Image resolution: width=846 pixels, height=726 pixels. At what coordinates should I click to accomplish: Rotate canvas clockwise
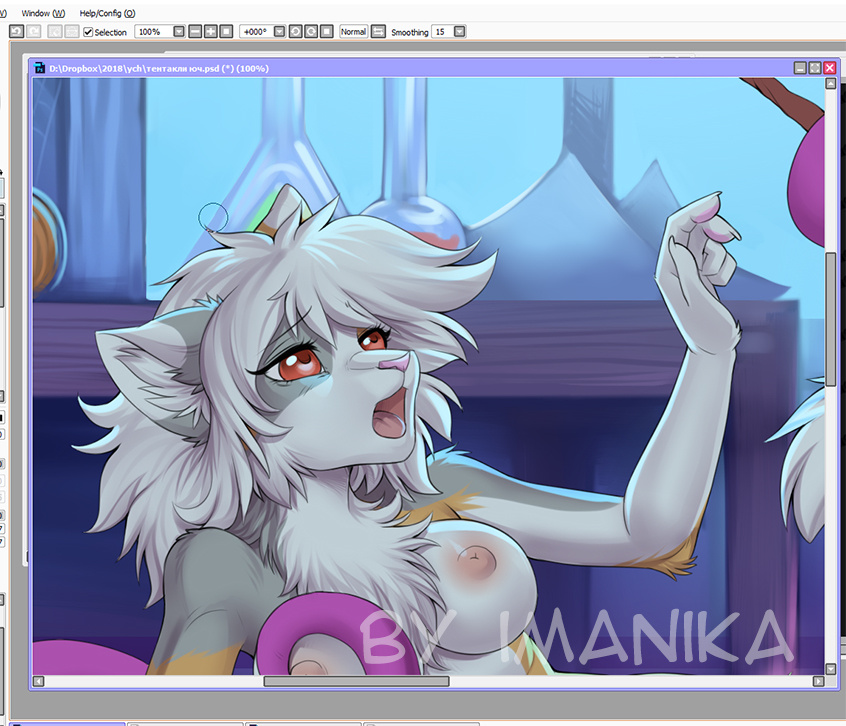[311, 32]
